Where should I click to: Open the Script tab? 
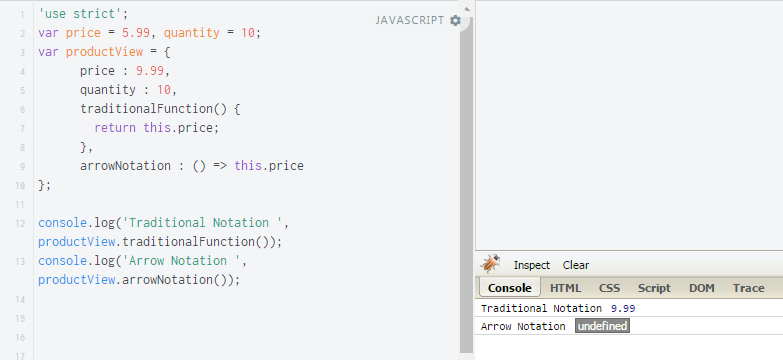pos(654,288)
